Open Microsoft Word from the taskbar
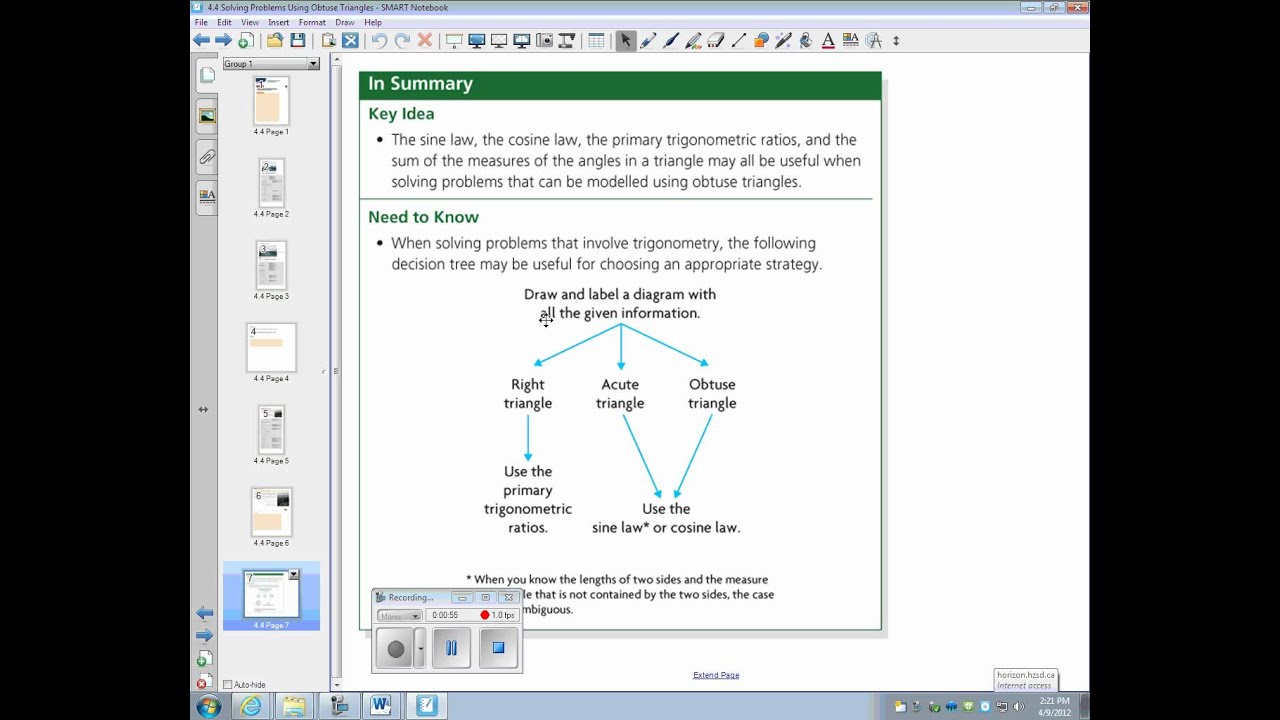The image size is (1280, 720). [x=381, y=707]
